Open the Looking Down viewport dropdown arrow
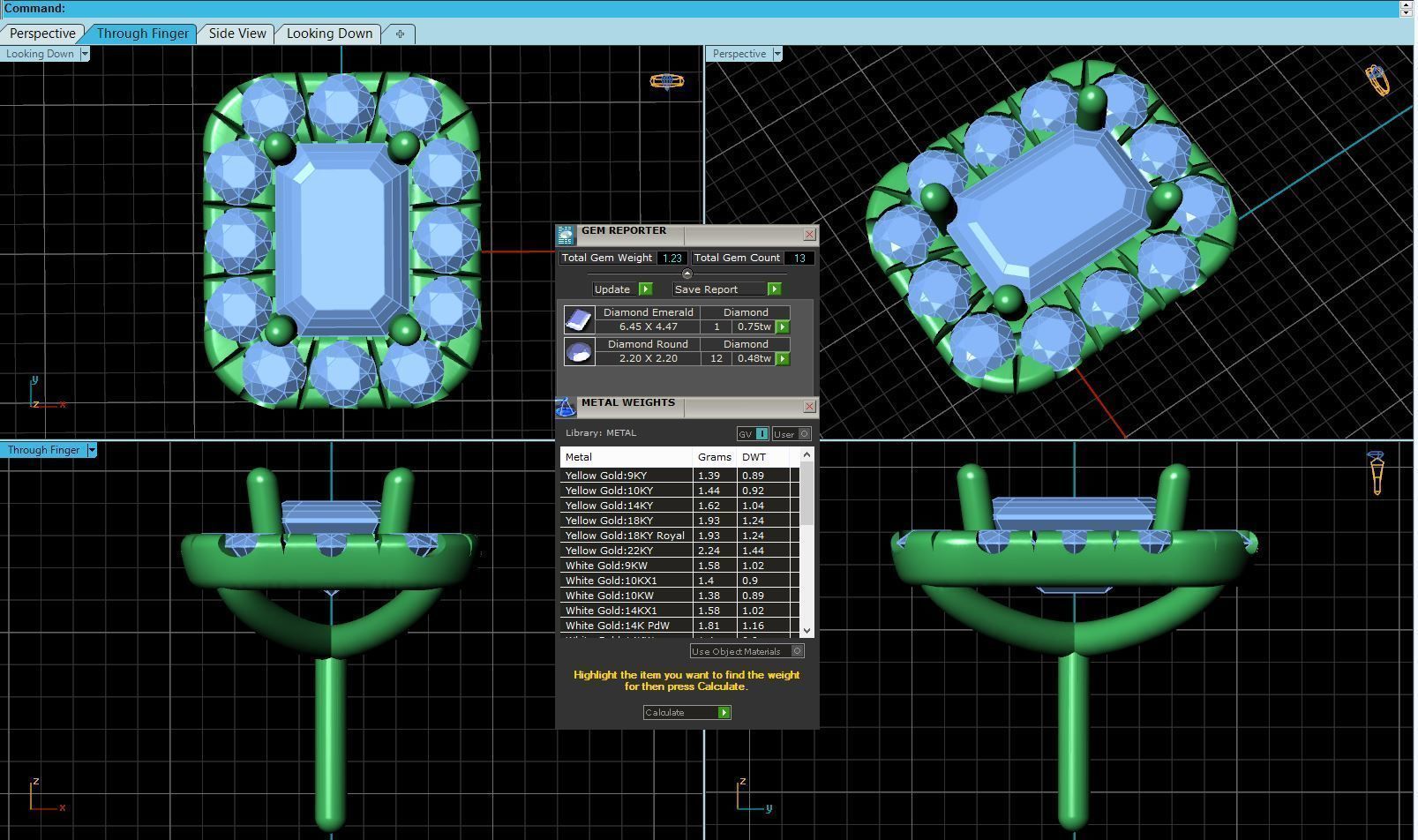Screen dimensions: 1418x840 (85, 54)
